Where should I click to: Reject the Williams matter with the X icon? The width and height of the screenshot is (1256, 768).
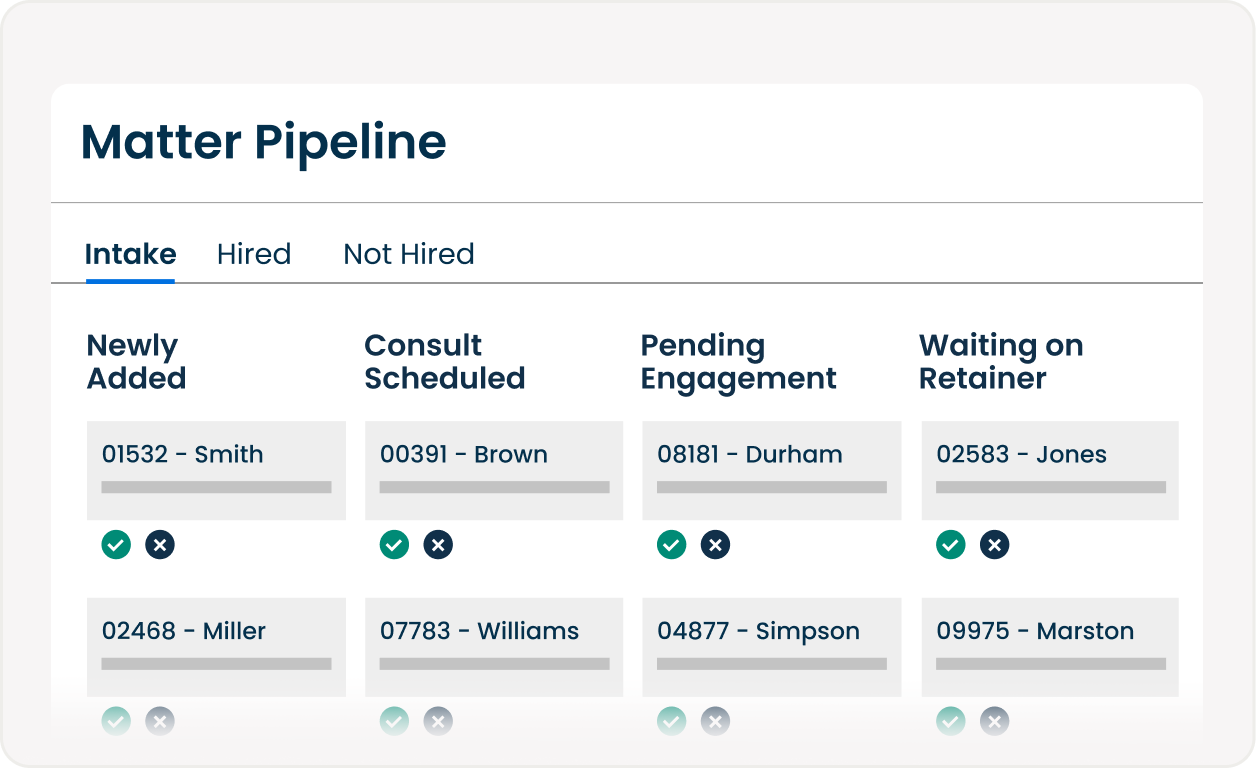click(438, 721)
